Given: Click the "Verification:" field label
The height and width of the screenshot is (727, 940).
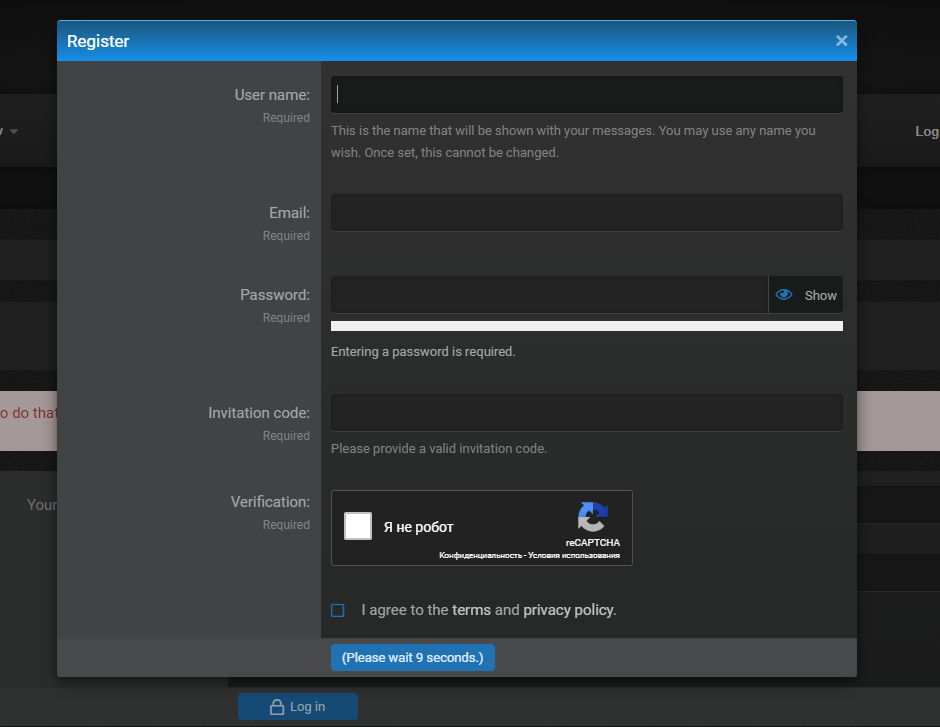Looking at the screenshot, I should [x=270, y=502].
